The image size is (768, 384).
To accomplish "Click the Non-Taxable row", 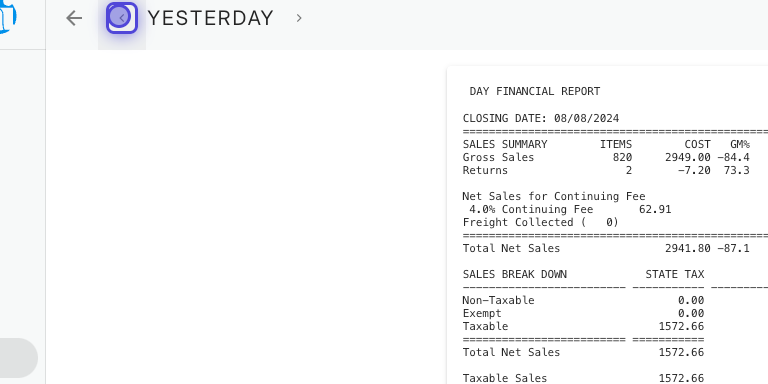I will click(583, 300).
